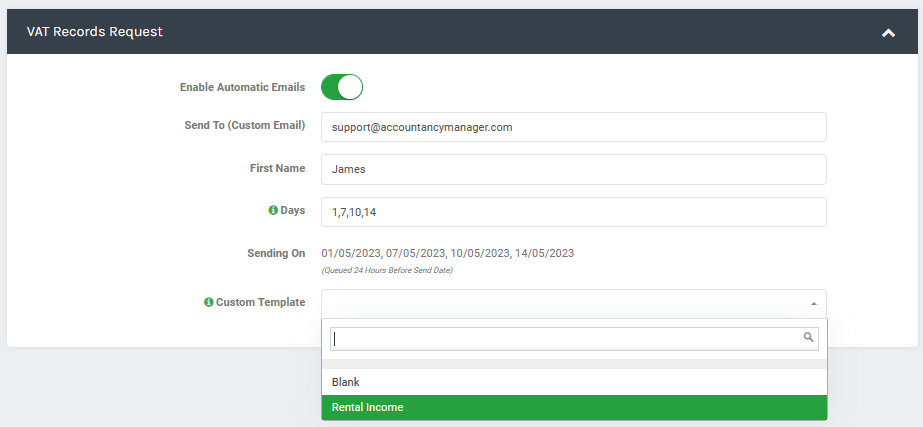Click the First Name label
Viewport: 923px width, 427px height.
tap(278, 168)
